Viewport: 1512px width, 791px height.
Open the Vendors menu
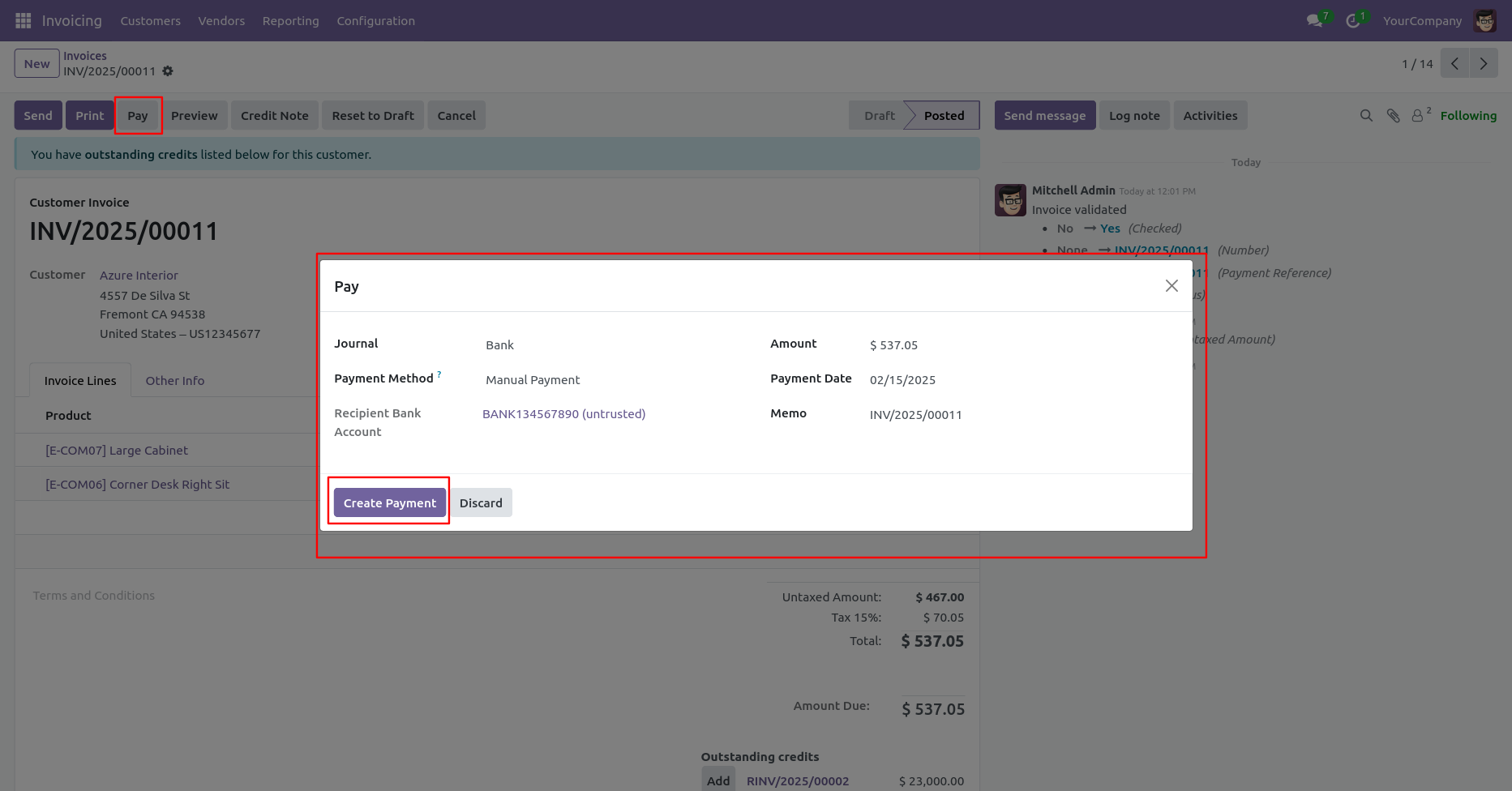pos(221,21)
